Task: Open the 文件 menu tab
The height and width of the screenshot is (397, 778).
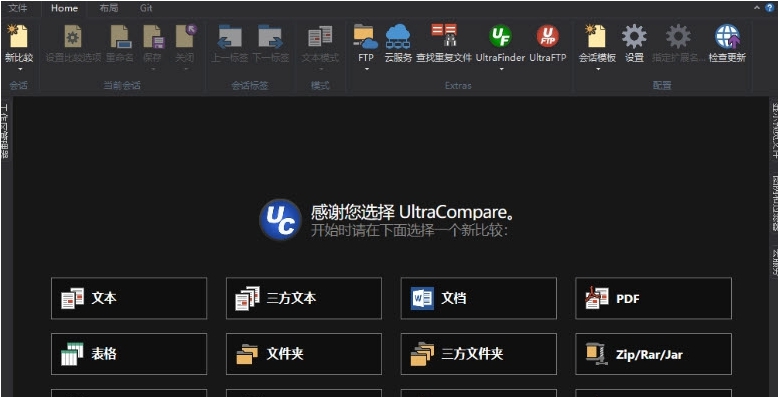Action: pos(18,8)
